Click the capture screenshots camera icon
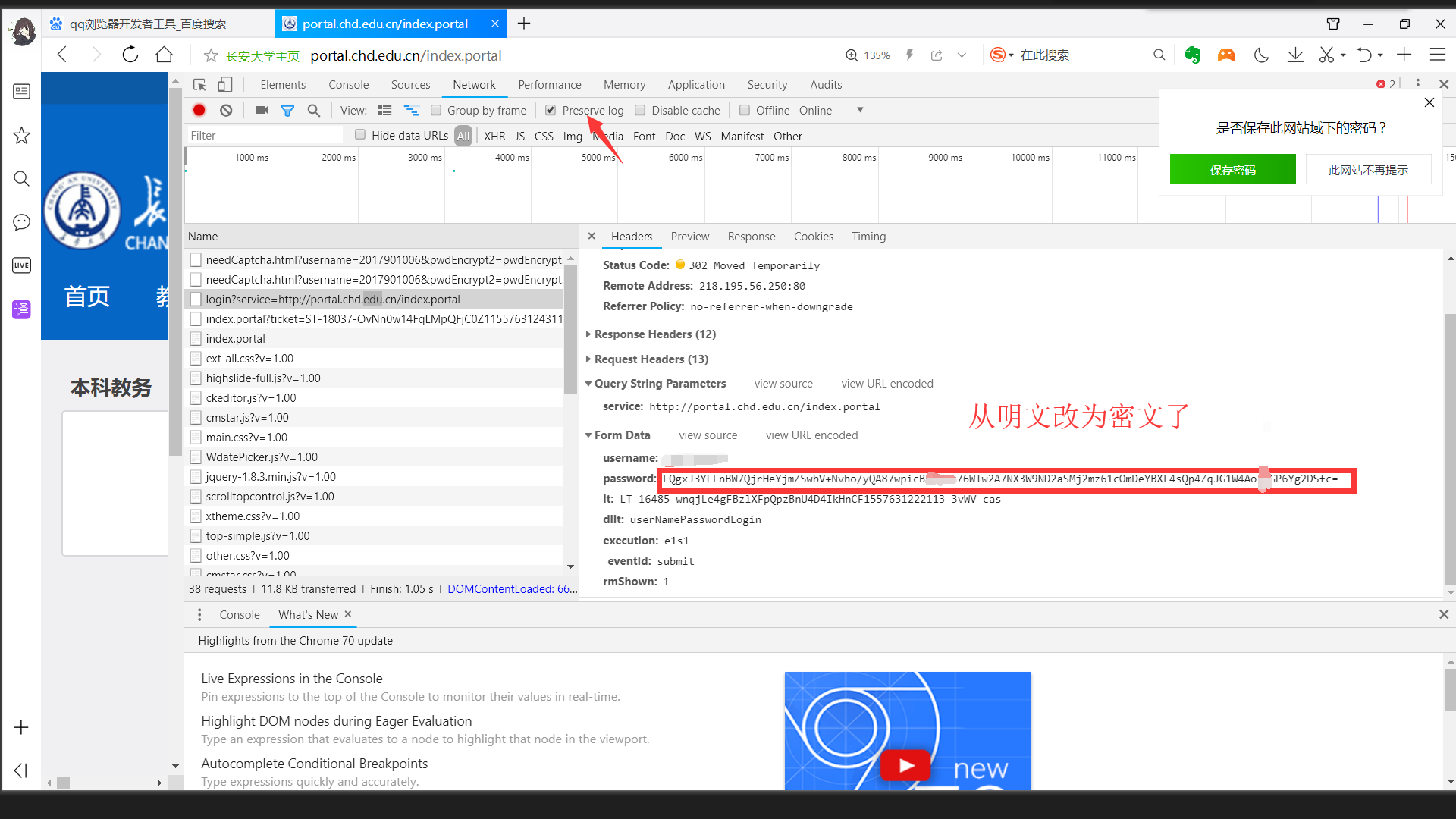This screenshot has height=819, width=1456. tap(262, 110)
